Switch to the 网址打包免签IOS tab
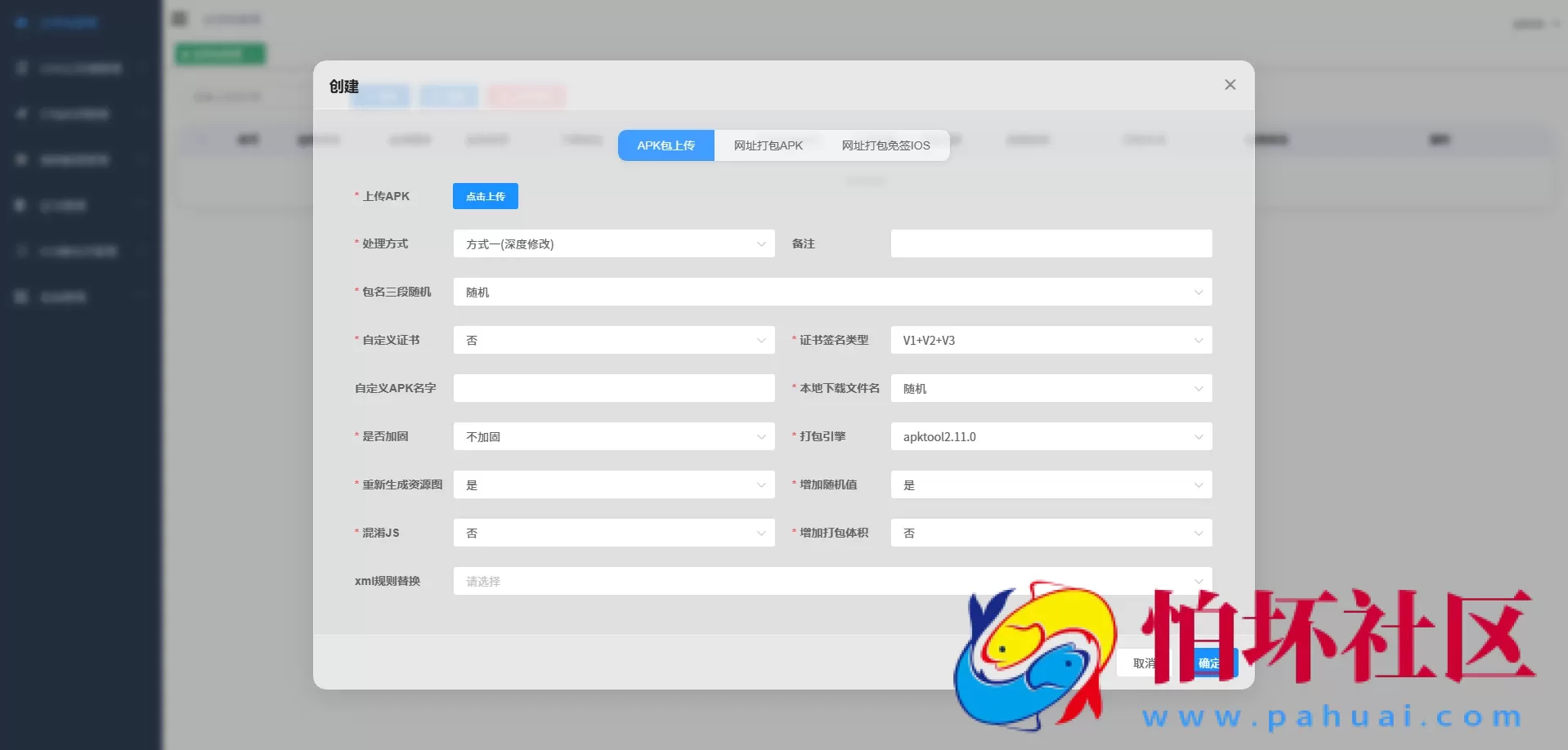This screenshot has width=1568, height=750. coord(885,145)
